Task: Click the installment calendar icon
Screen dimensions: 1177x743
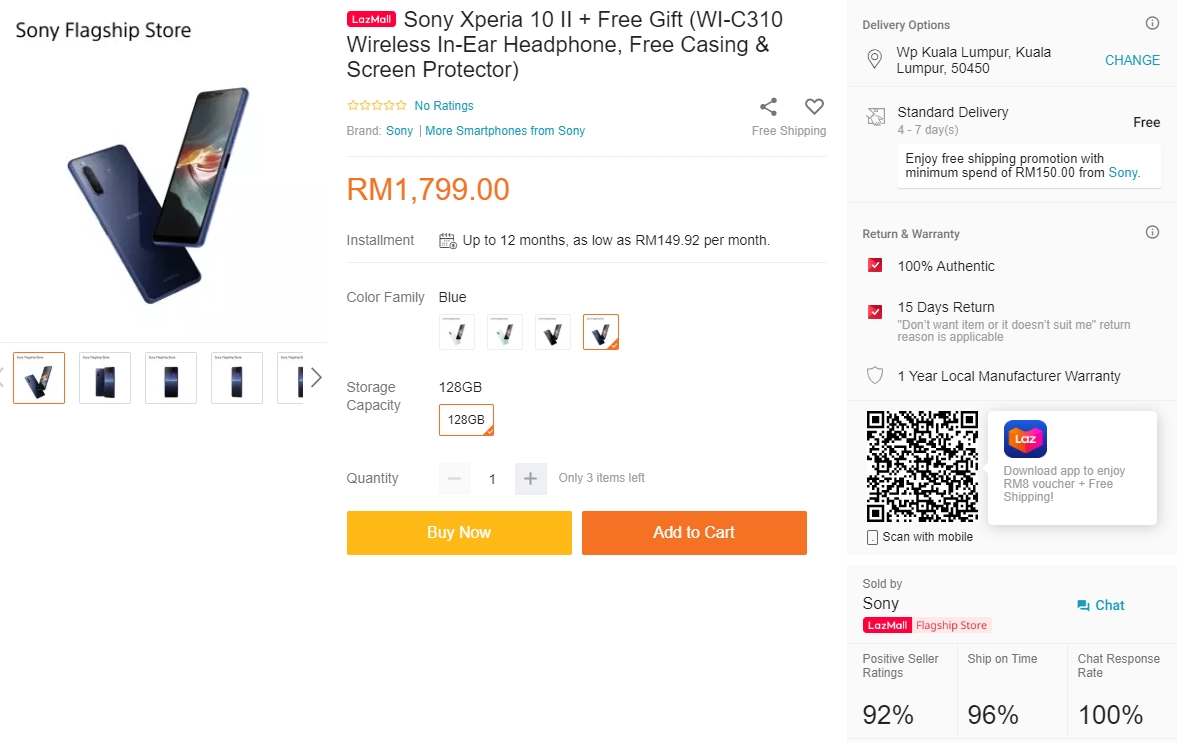Action: coord(448,240)
